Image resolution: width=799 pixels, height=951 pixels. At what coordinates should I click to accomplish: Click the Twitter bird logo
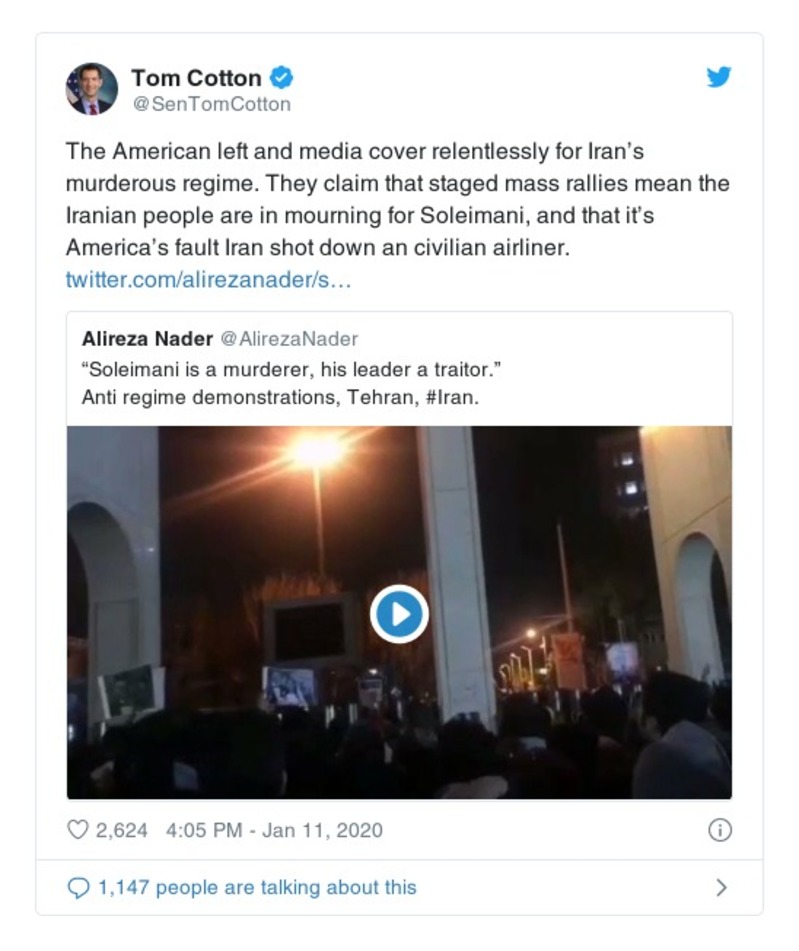pos(718,77)
